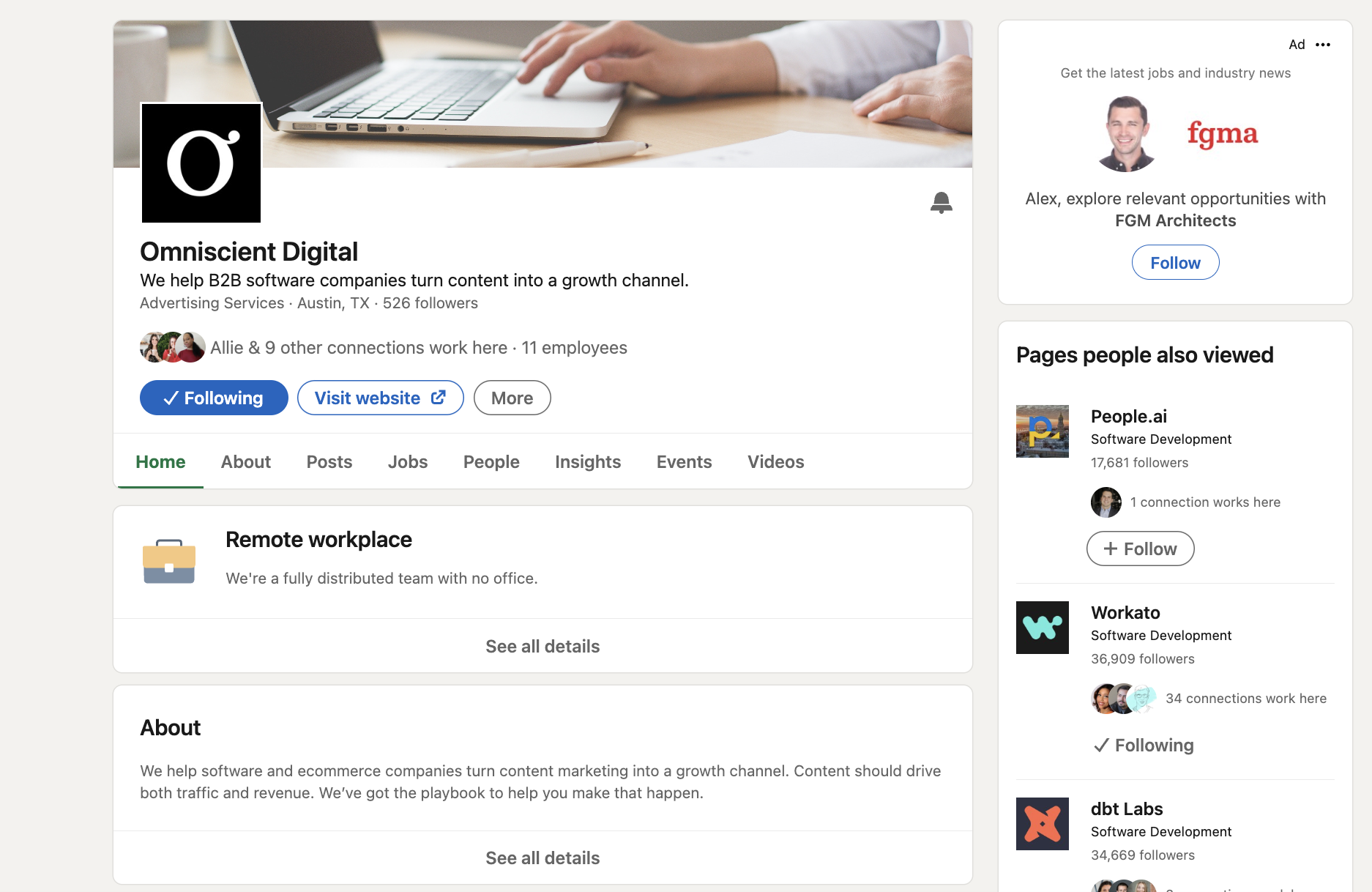See all details in the About section
The height and width of the screenshot is (892, 1372).
542,857
